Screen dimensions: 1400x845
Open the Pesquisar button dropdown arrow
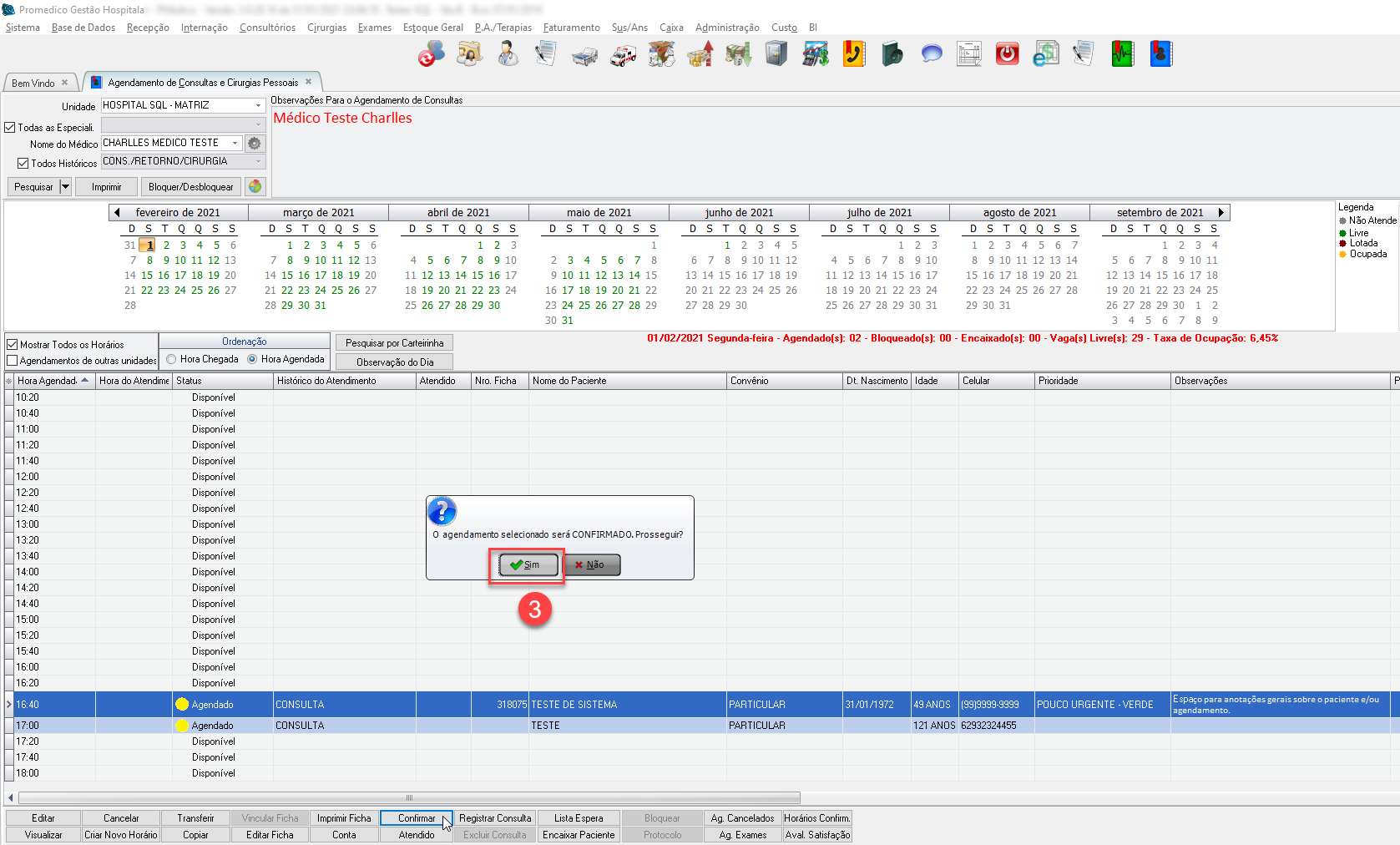pos(65,187)
